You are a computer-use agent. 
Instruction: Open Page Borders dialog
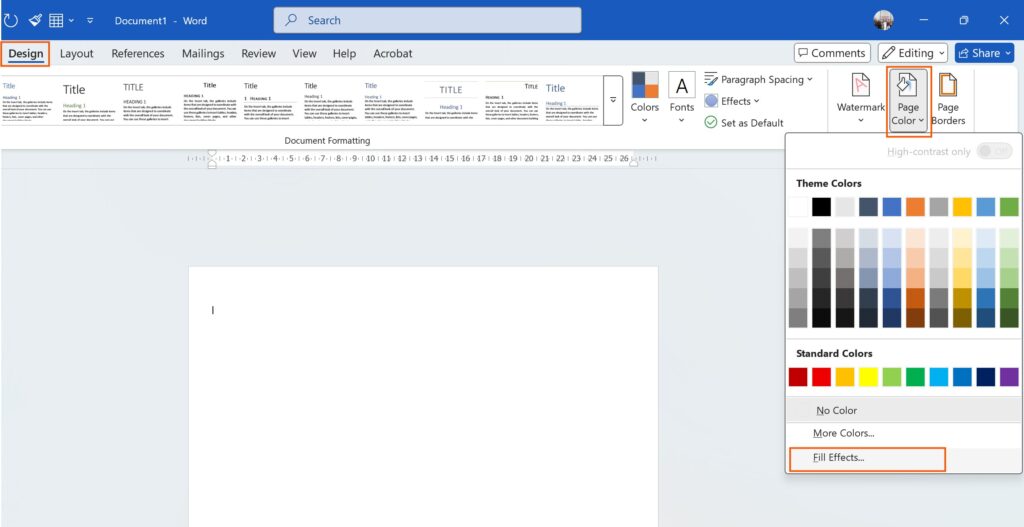pyautogui.click(x=948, y=98)
